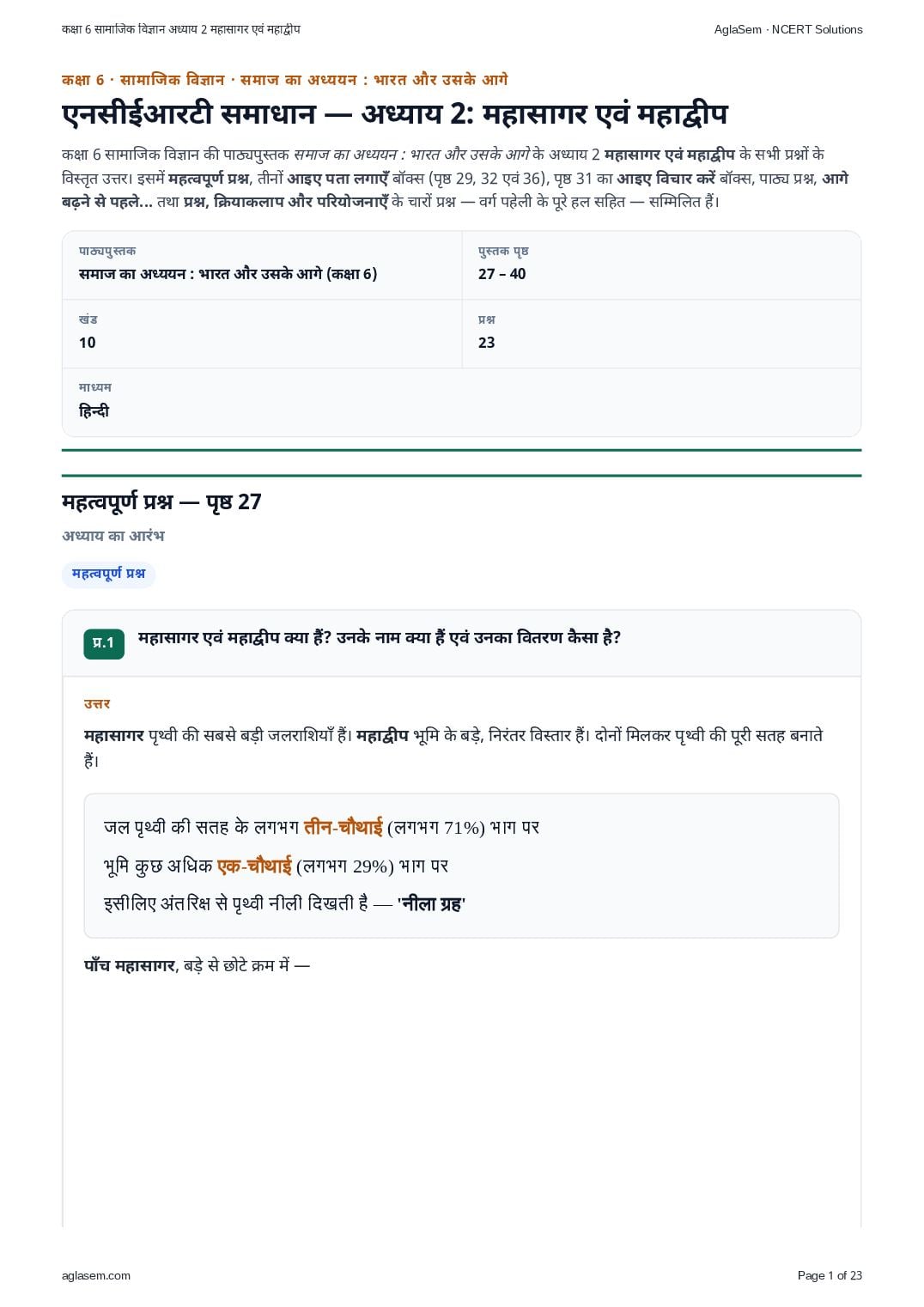Click the question text महासागर एवं महाद्वीप क्या हैं

click(380, 638)
